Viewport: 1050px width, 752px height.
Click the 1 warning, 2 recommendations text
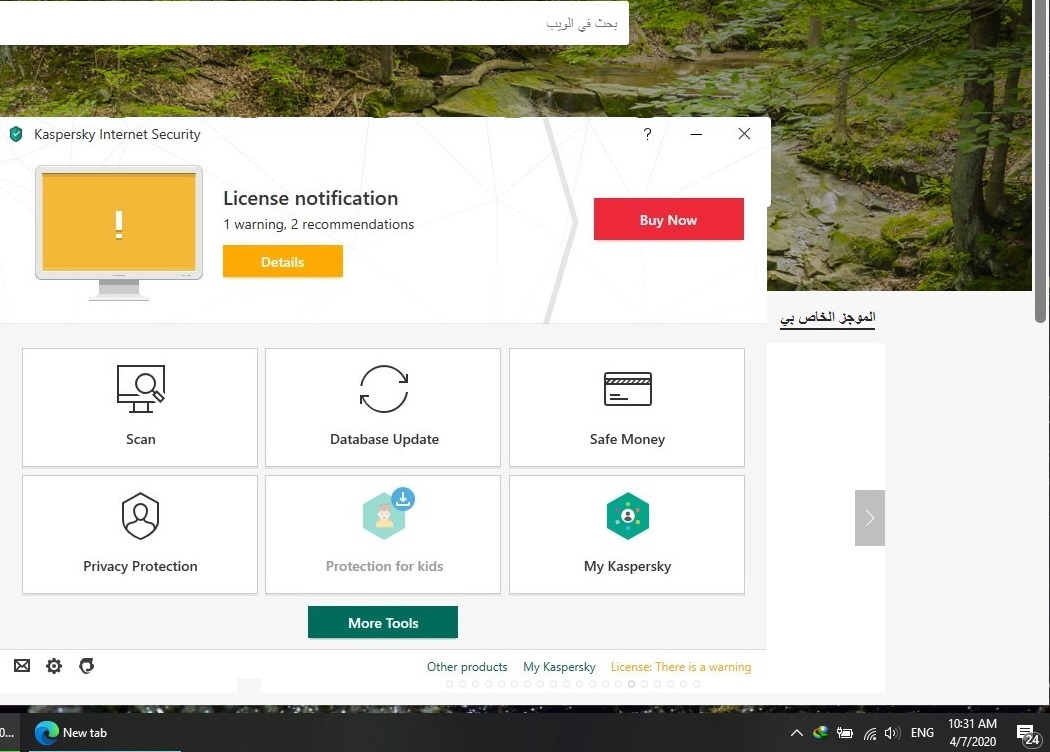pos(319,224)
